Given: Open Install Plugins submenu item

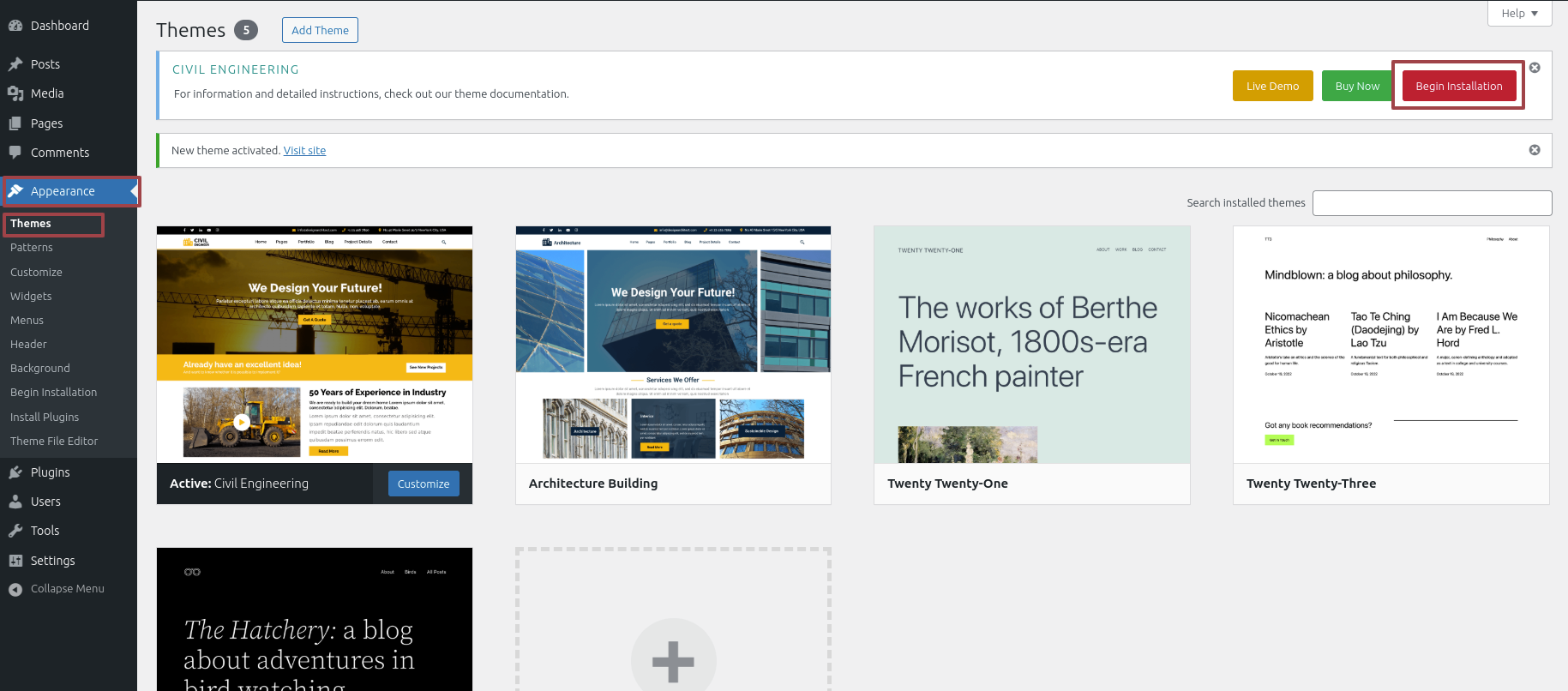Looking at the screenshot, I should 45,417.
